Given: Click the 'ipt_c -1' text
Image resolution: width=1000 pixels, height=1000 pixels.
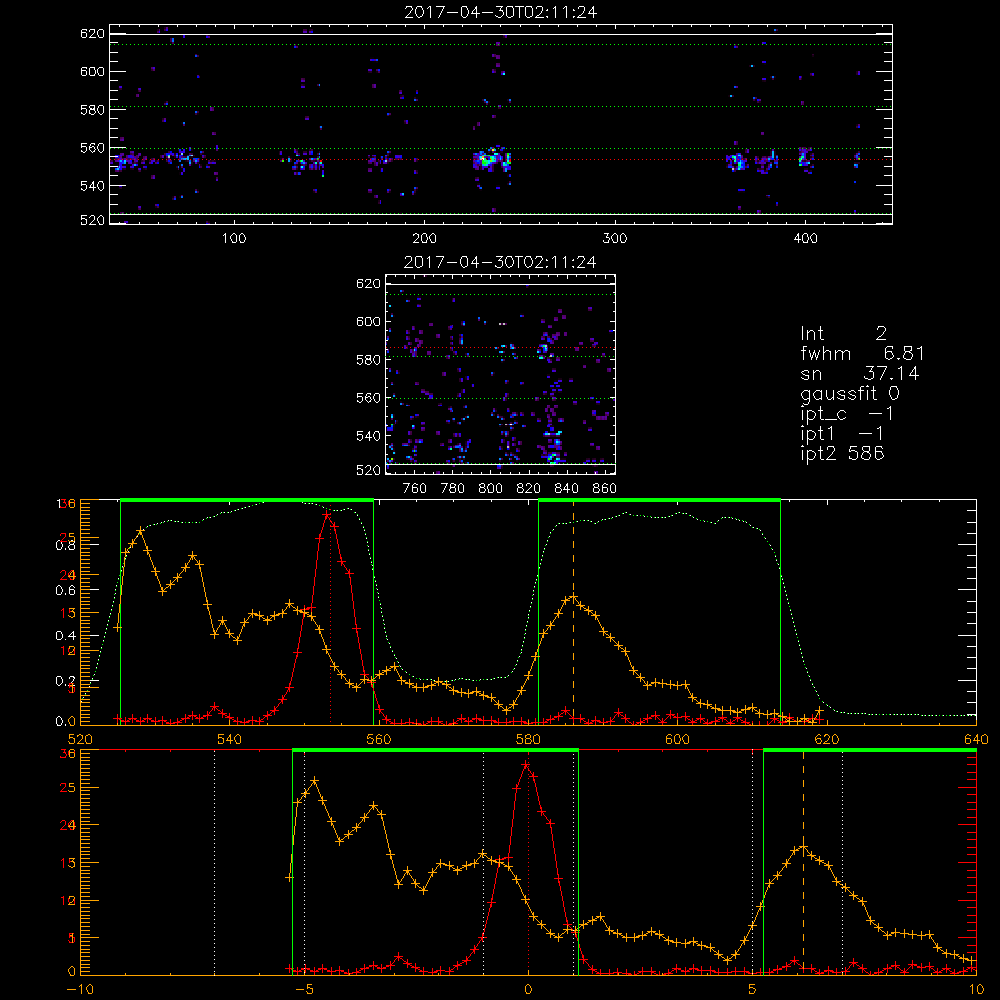Looking at the screenshot, I should 847,414.
